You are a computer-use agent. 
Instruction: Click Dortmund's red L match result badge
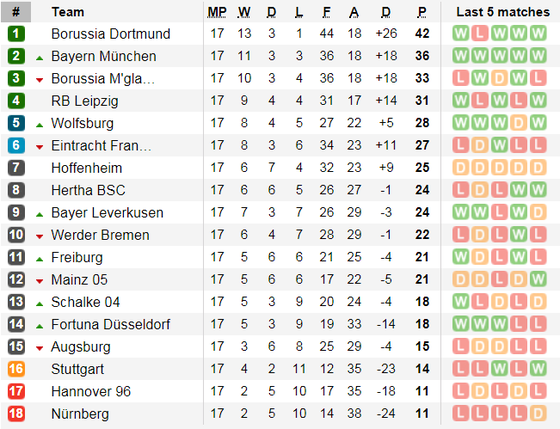point(480,34)
